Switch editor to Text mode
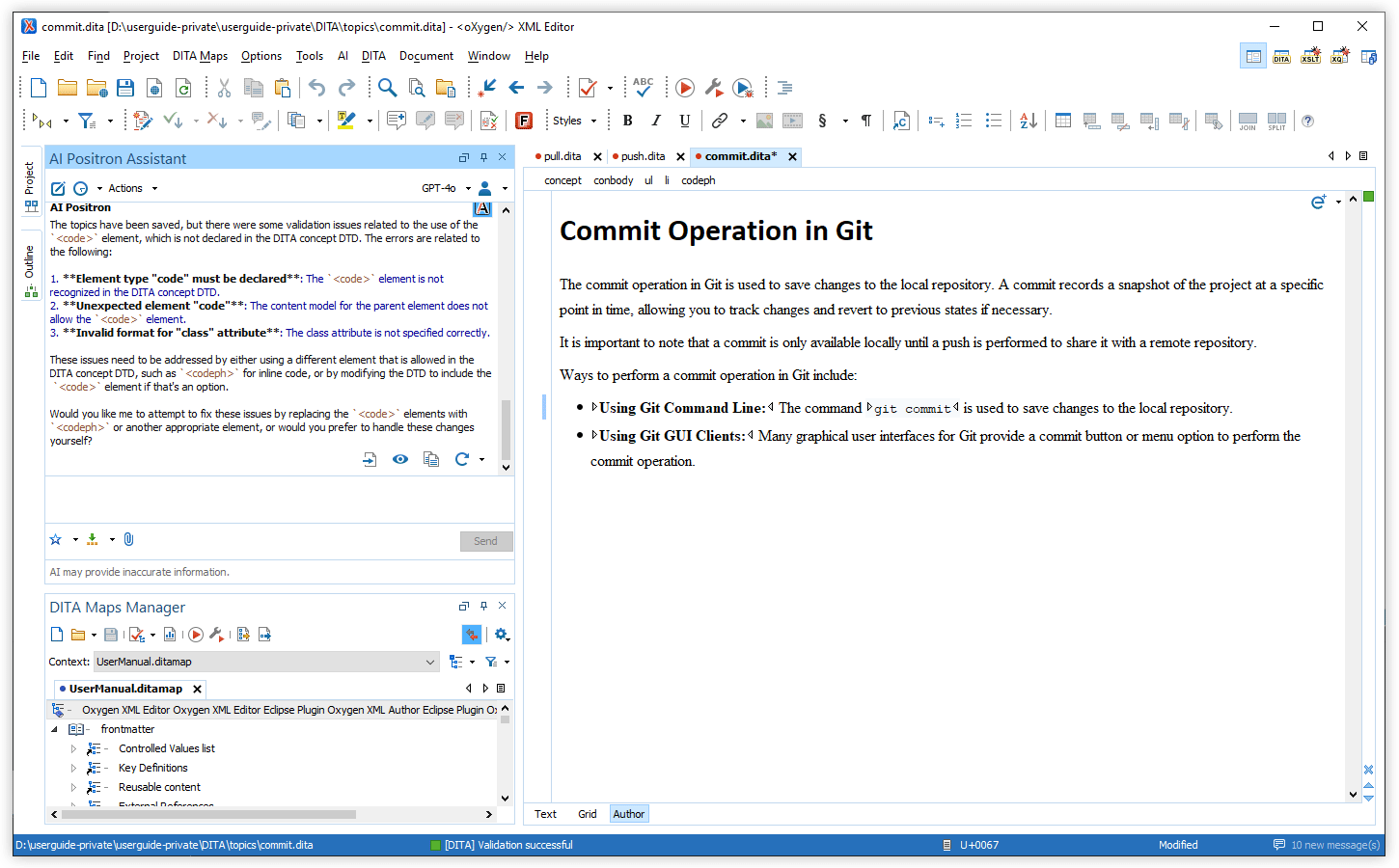Image resolution: width=1399 pixels, height=868 pixels. (545, 814)
